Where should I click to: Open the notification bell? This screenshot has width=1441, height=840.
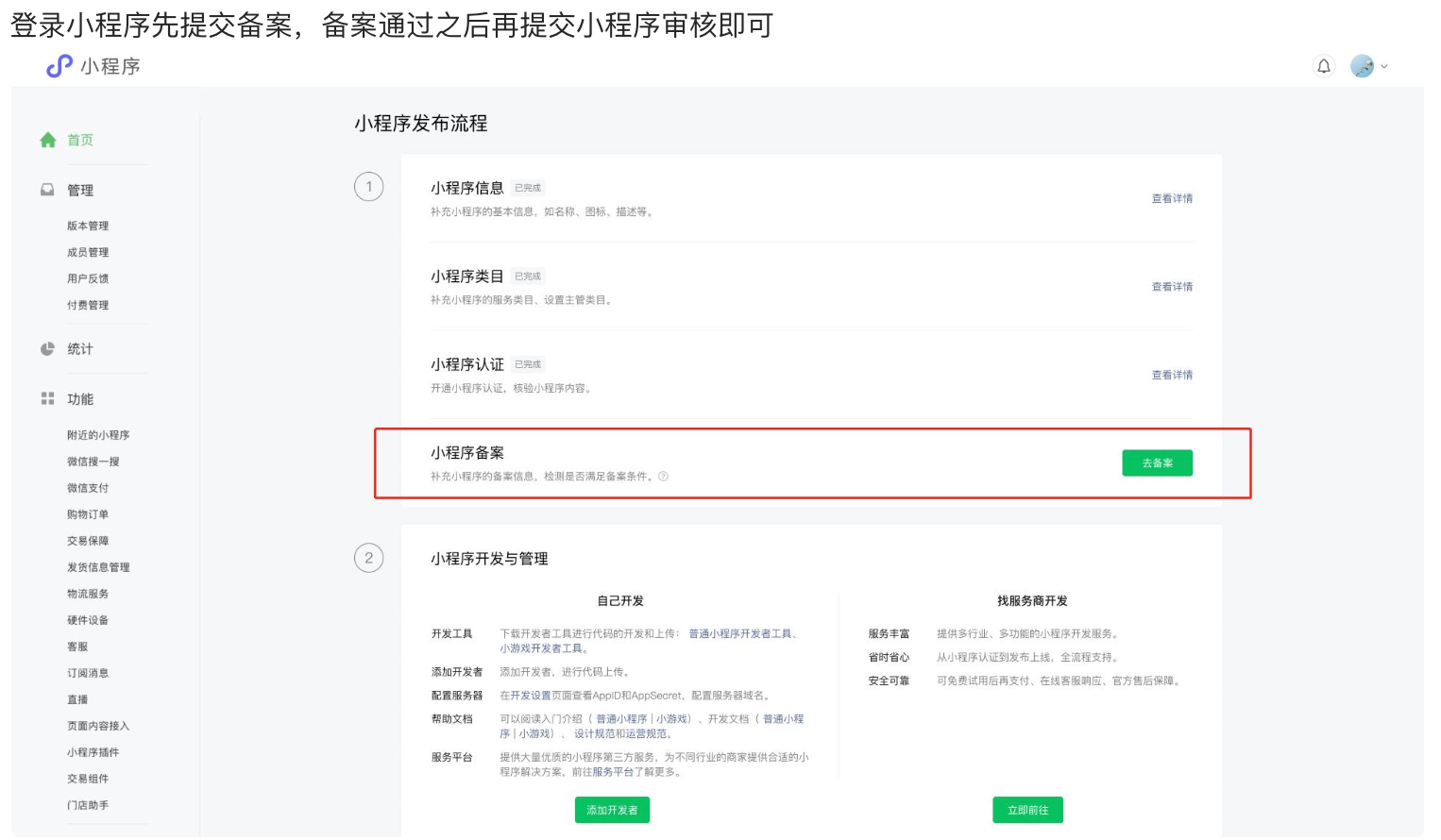1324,66
